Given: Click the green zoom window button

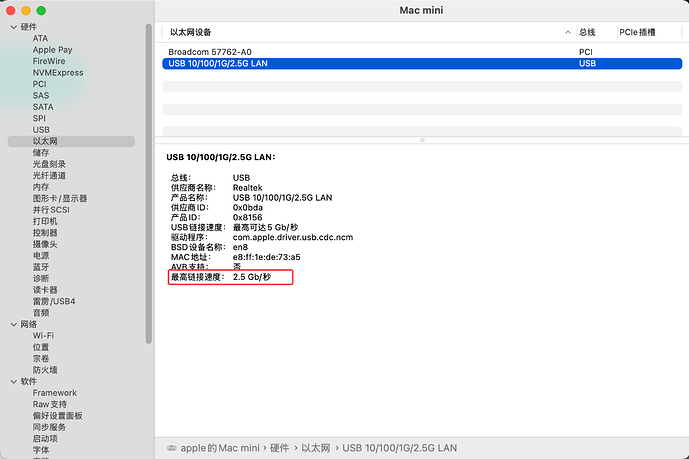Looking at the screenshot, I should pos(55,10).
